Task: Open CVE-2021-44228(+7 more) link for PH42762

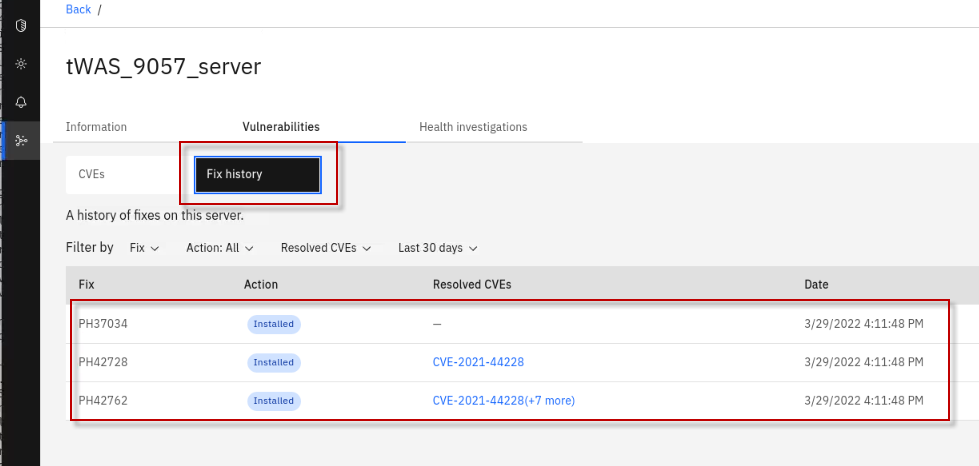Action: (503, 400)
